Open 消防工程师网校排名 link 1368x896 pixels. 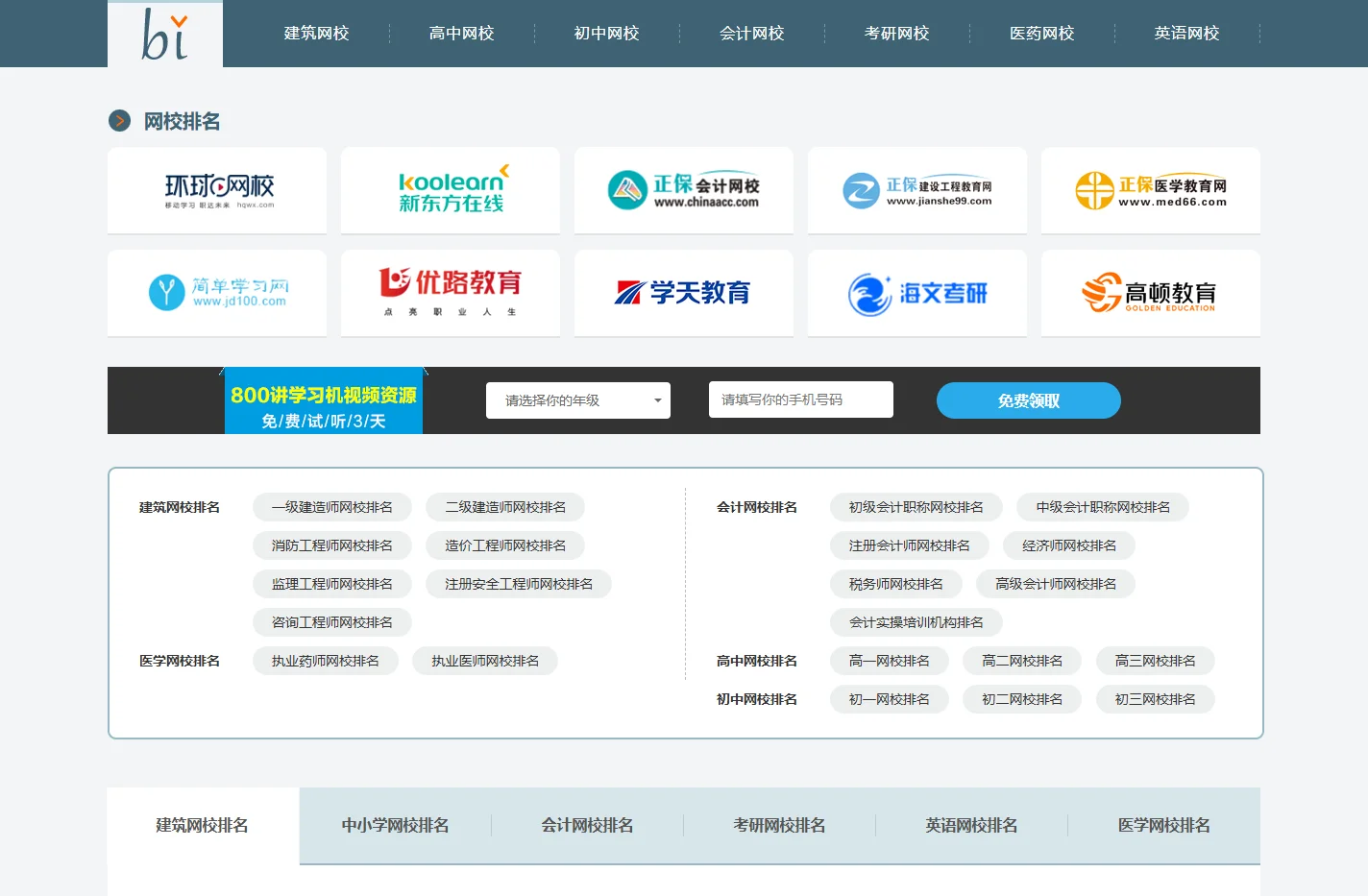coord(332,545)
